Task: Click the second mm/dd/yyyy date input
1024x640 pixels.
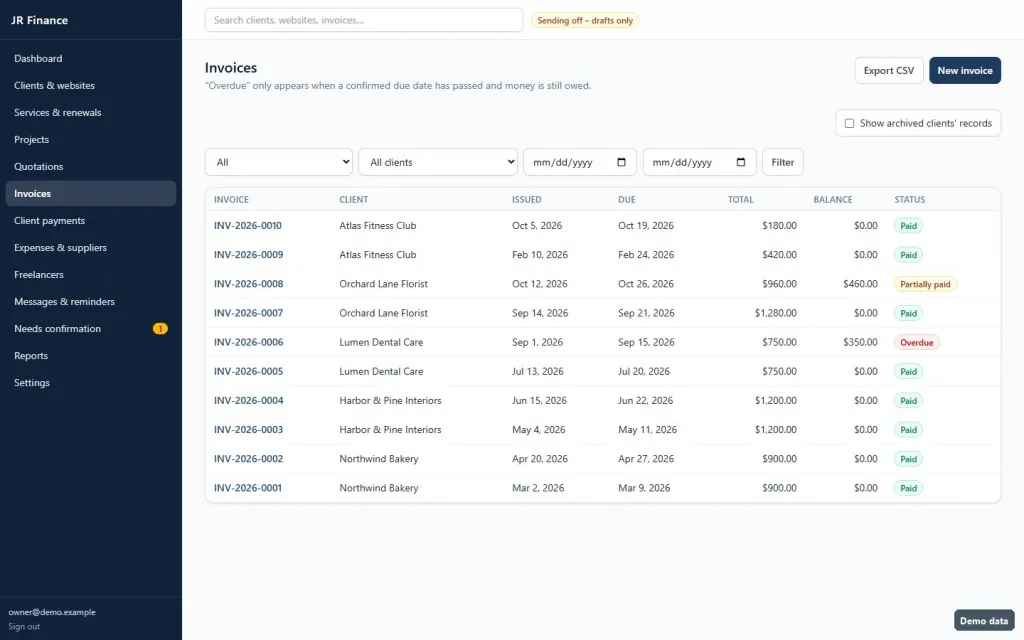Action: coord(699,162)
